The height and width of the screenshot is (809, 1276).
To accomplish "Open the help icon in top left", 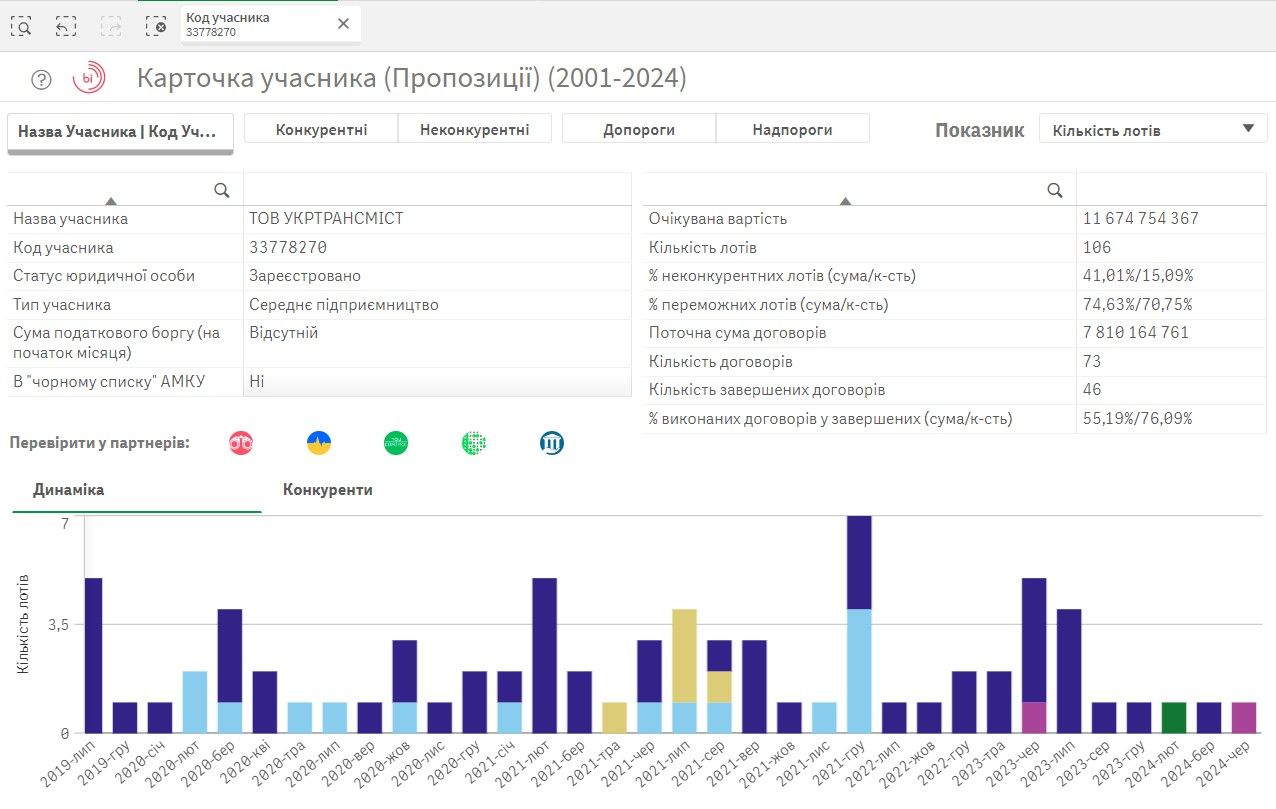I will [x=40, y=79].
